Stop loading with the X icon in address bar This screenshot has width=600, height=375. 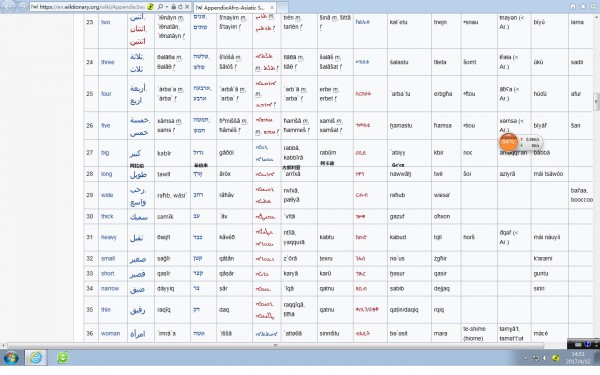(187, 7)
